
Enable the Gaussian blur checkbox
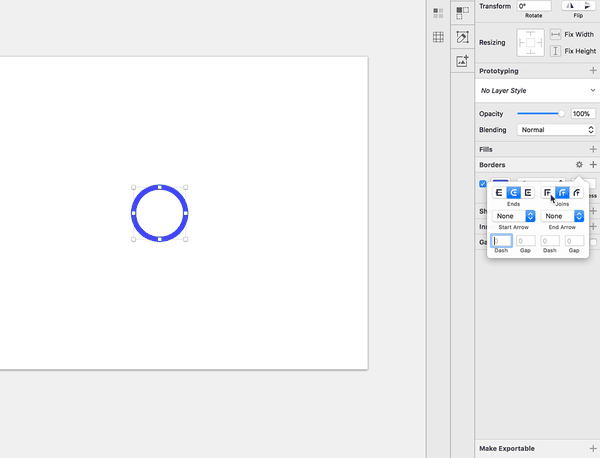(x=593, y=242)
